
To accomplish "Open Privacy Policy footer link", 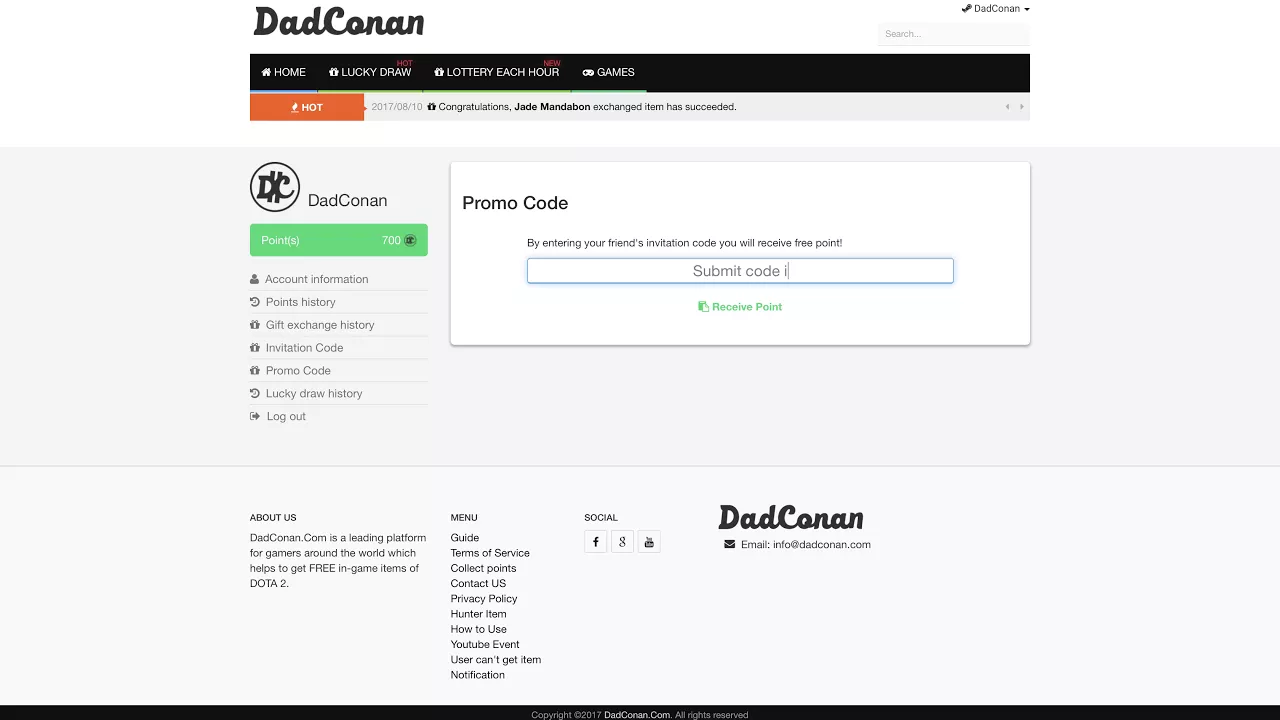I will pos(483,599).
